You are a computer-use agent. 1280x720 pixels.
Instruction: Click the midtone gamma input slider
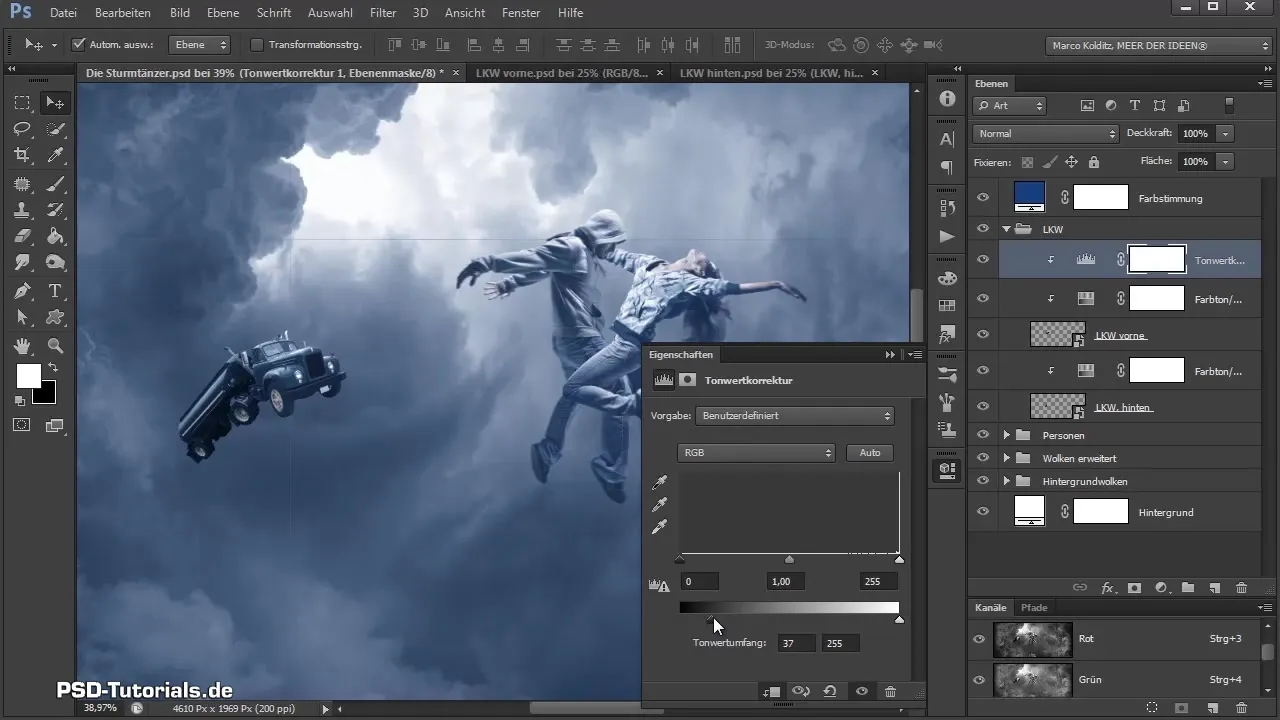point(789,560)
